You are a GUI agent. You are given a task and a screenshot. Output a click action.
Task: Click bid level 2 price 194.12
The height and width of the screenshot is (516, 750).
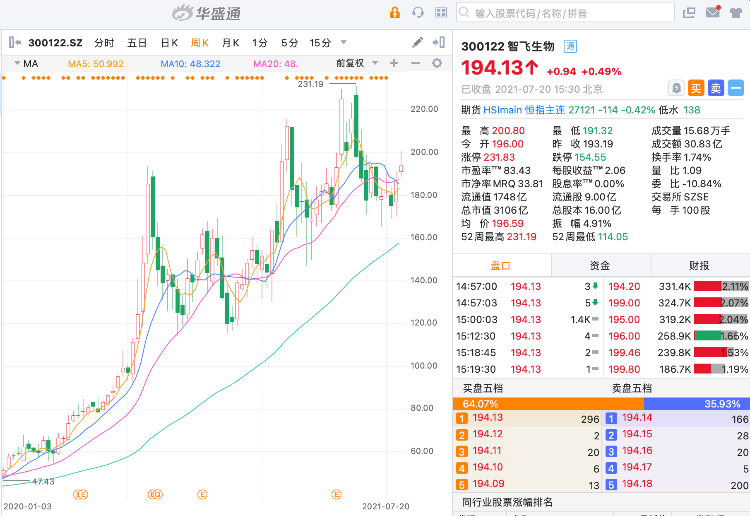pos(488,434)
